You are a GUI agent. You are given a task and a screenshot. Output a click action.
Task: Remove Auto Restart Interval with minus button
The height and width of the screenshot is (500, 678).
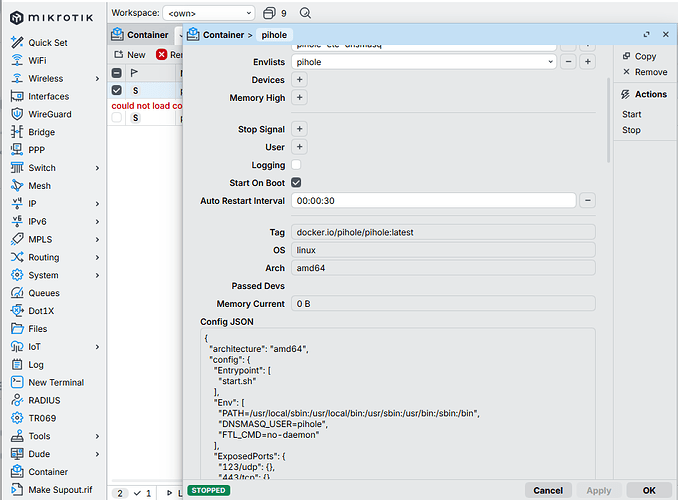point(588,200)
